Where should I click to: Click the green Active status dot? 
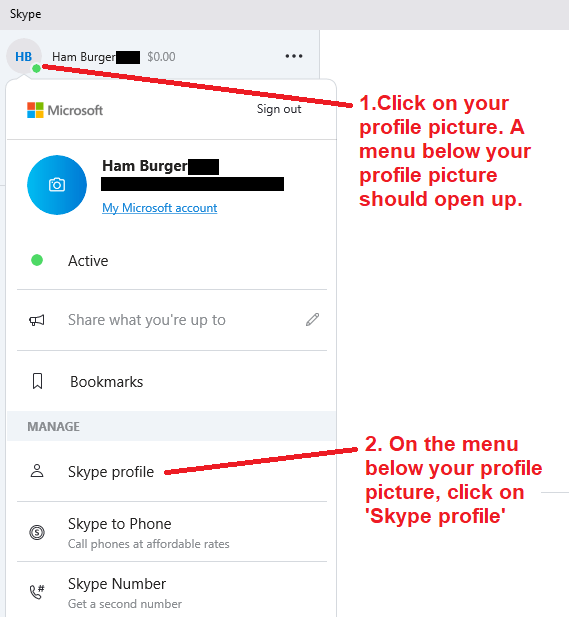[37, 260]
